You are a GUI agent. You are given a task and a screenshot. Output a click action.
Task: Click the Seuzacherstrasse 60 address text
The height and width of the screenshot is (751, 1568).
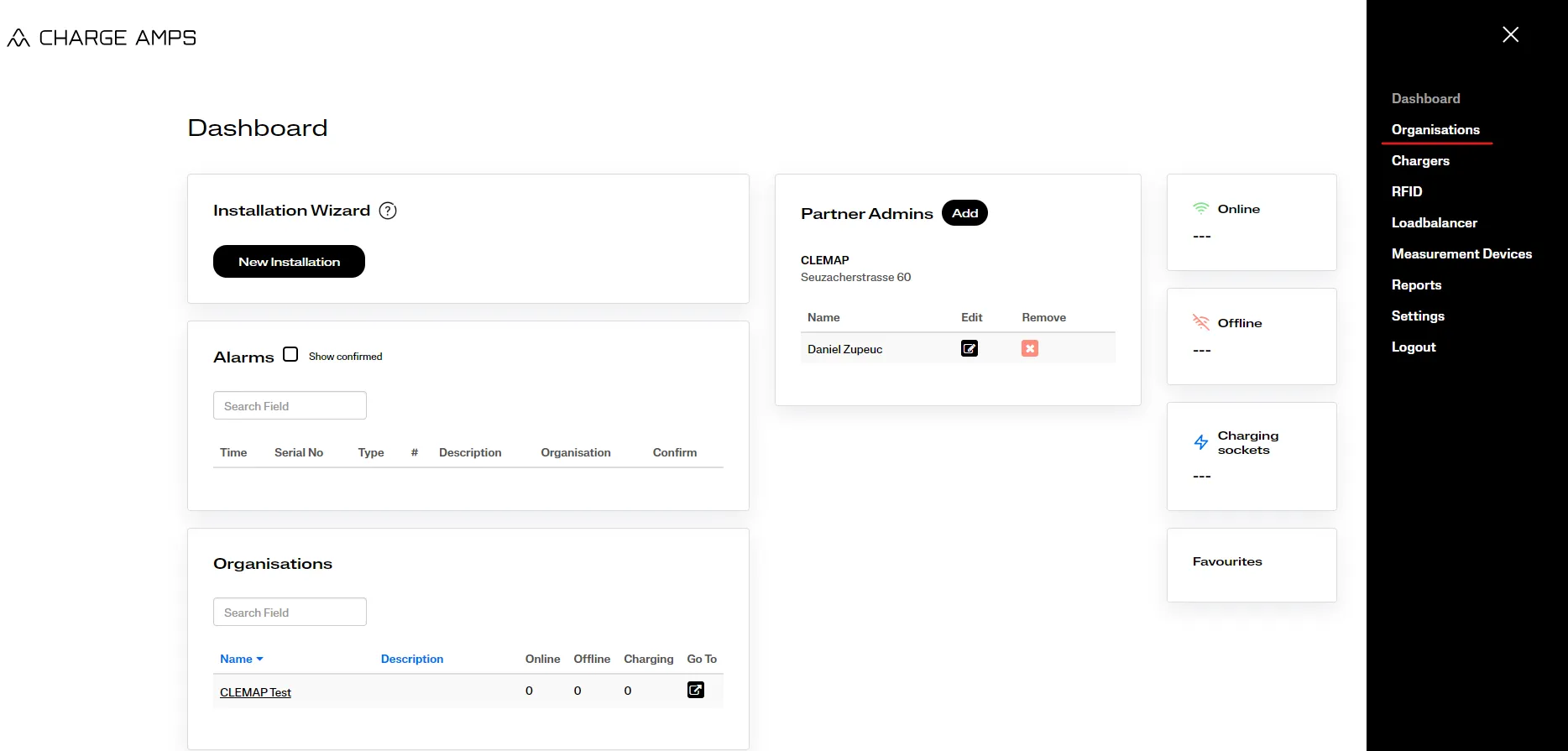[855, 277]
